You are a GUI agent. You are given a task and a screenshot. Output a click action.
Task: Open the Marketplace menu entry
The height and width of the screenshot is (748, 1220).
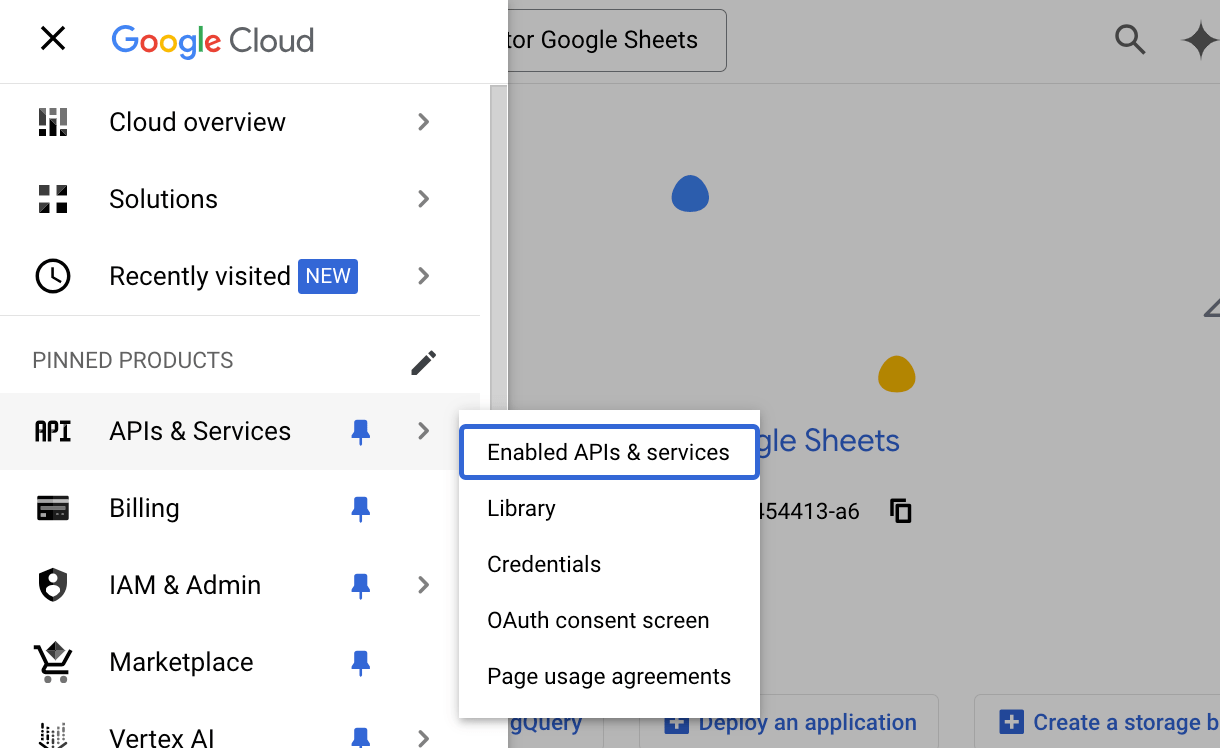pyautogui.click(x=240, y=662)
